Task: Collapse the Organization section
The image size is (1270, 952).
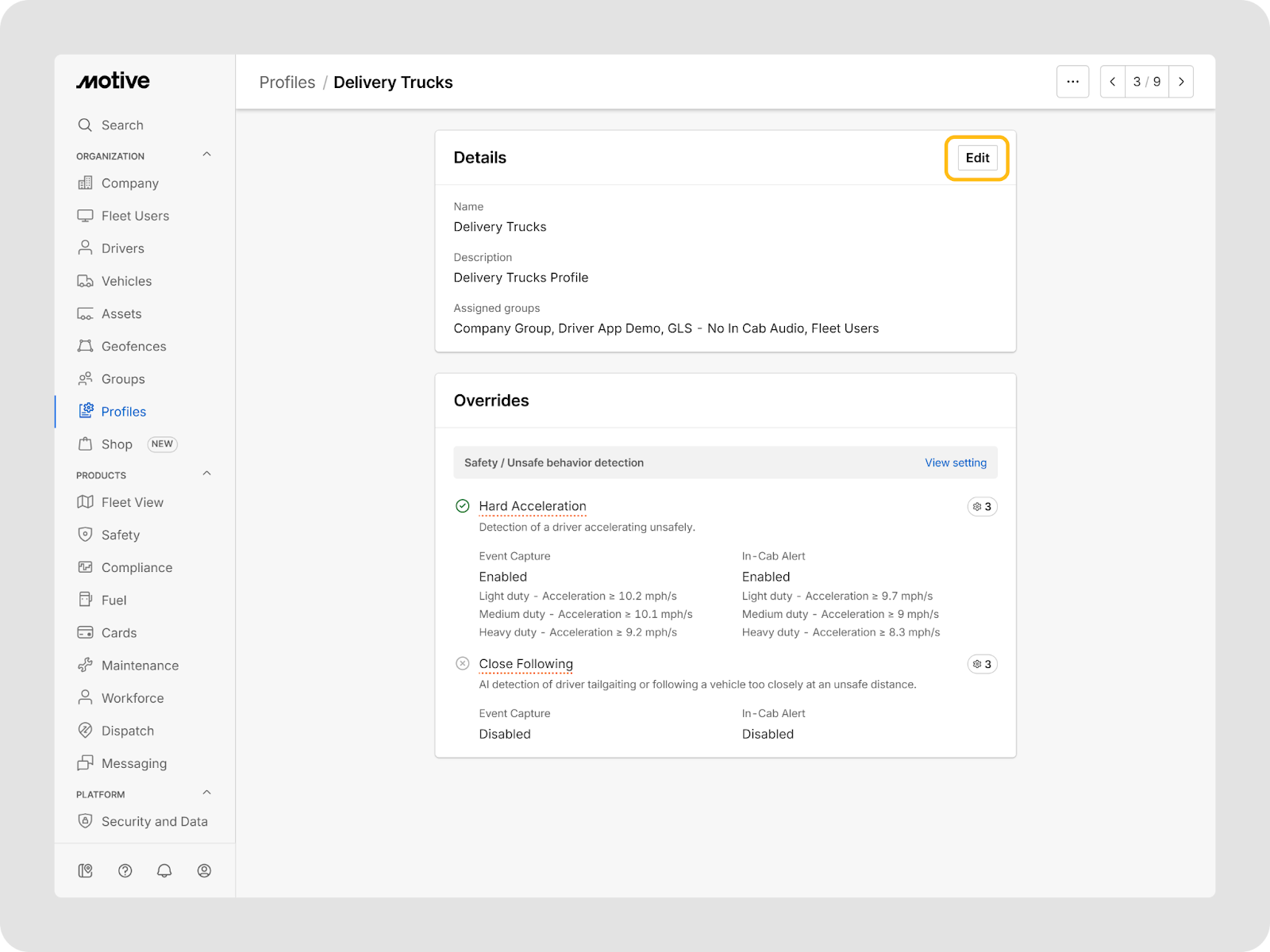Action: pyautogui.click(x=206, y=155)
